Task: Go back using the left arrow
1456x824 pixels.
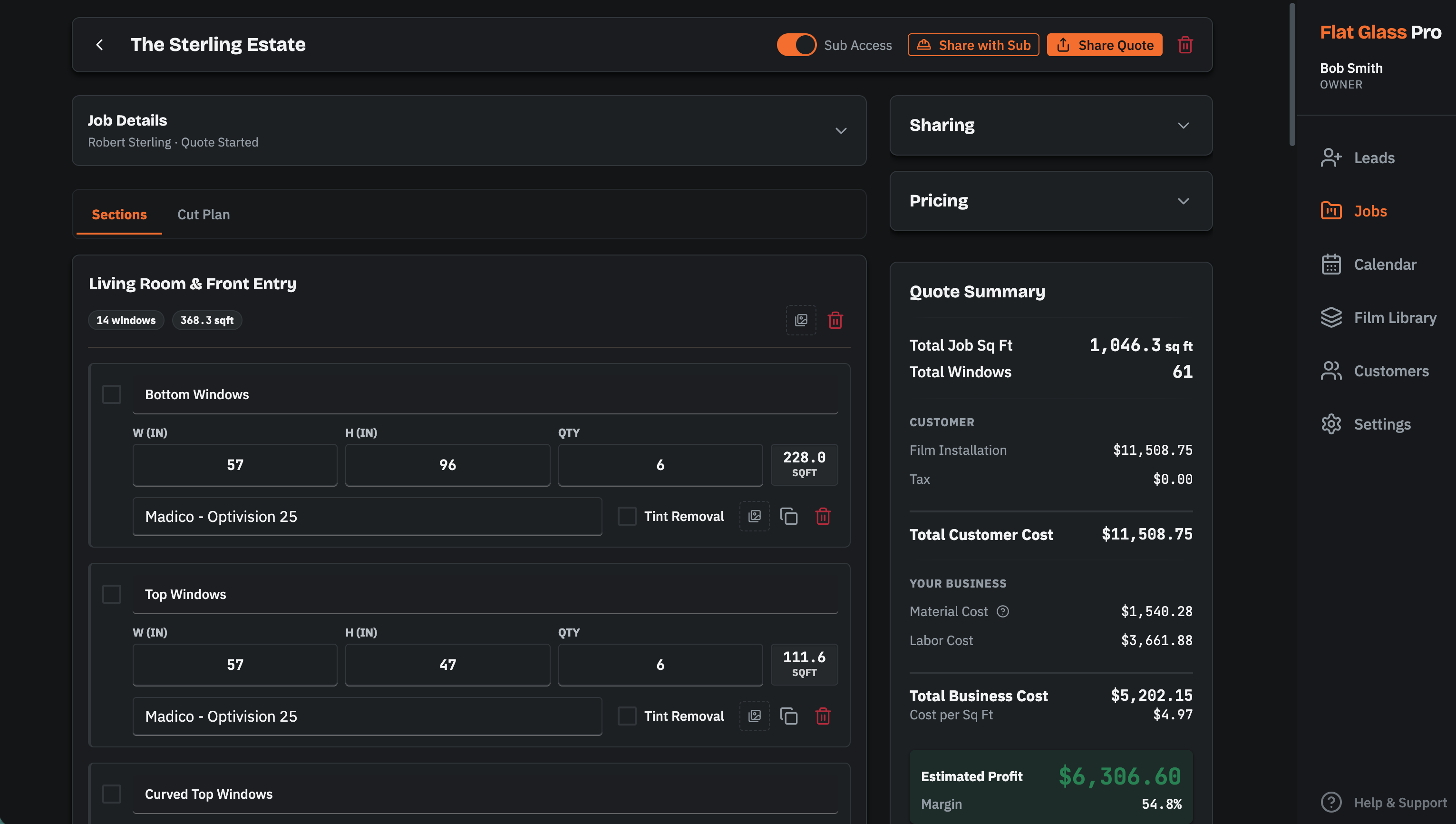Action: click(x=99, y=45)
